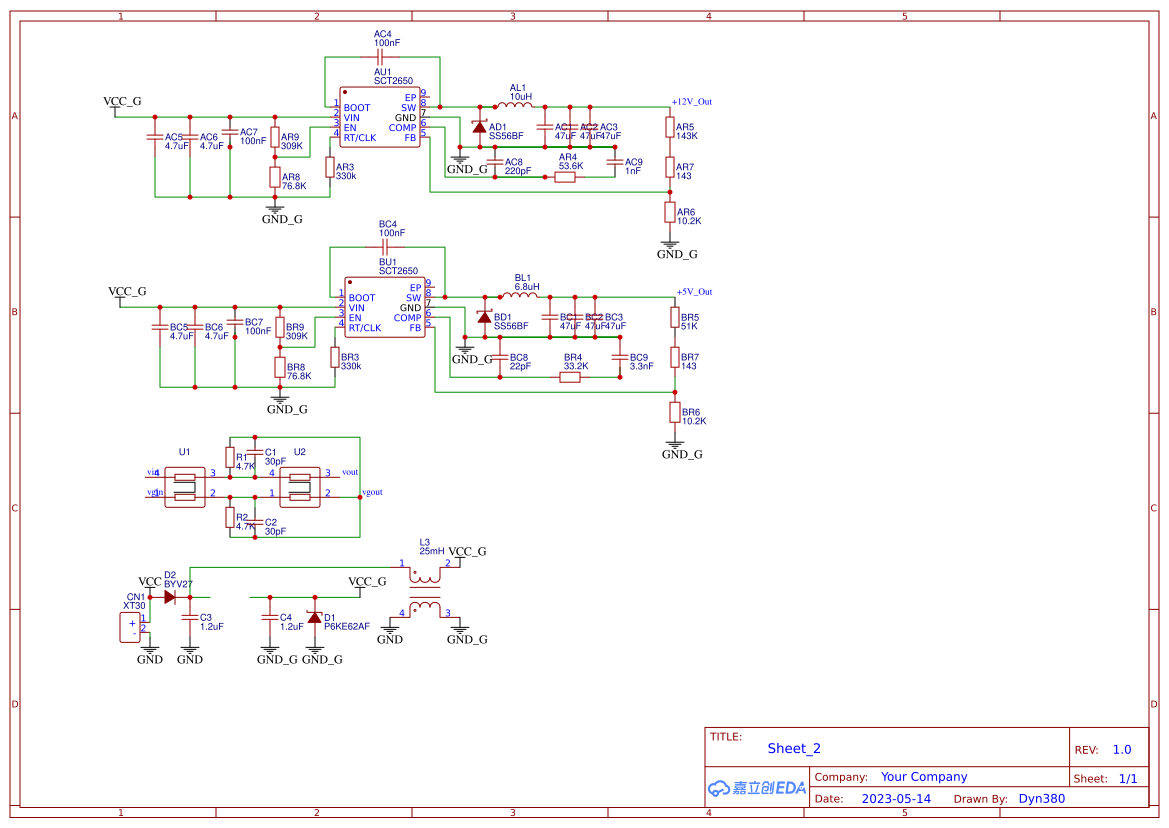This screenshot has width=1169, height=828.
Task: Click the inductor BL1 6.8uH symbol
Action: 519,296
